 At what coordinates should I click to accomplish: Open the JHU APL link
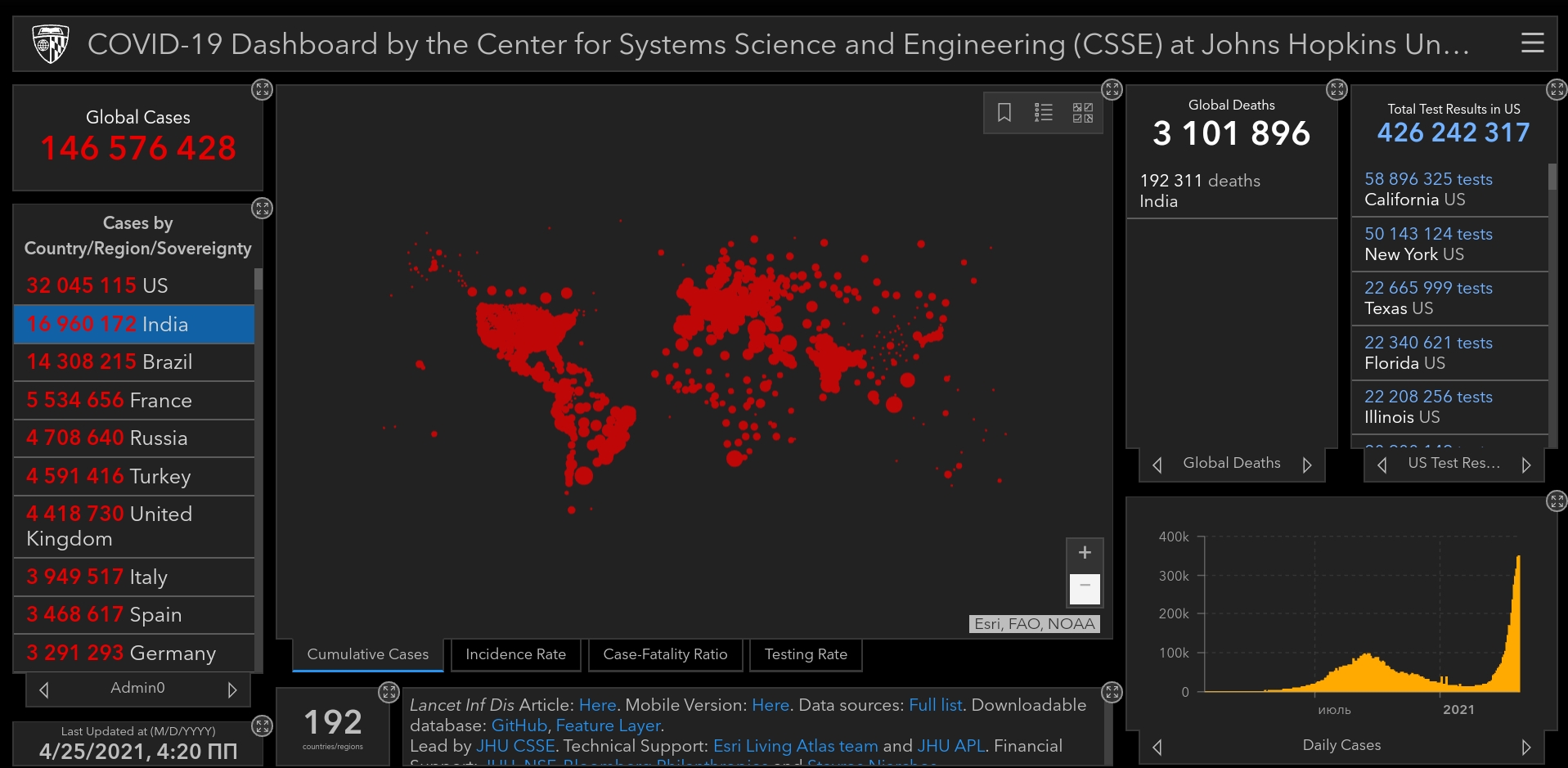[951, 746]
